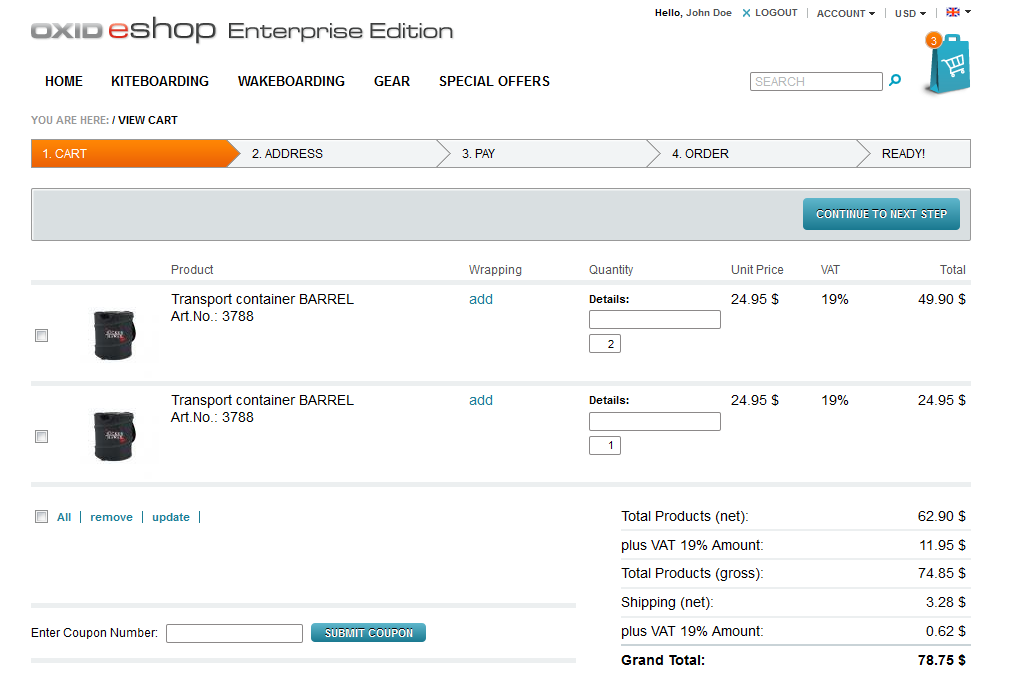
Task: Click quantity field showing 2
Action: point(605,344)
